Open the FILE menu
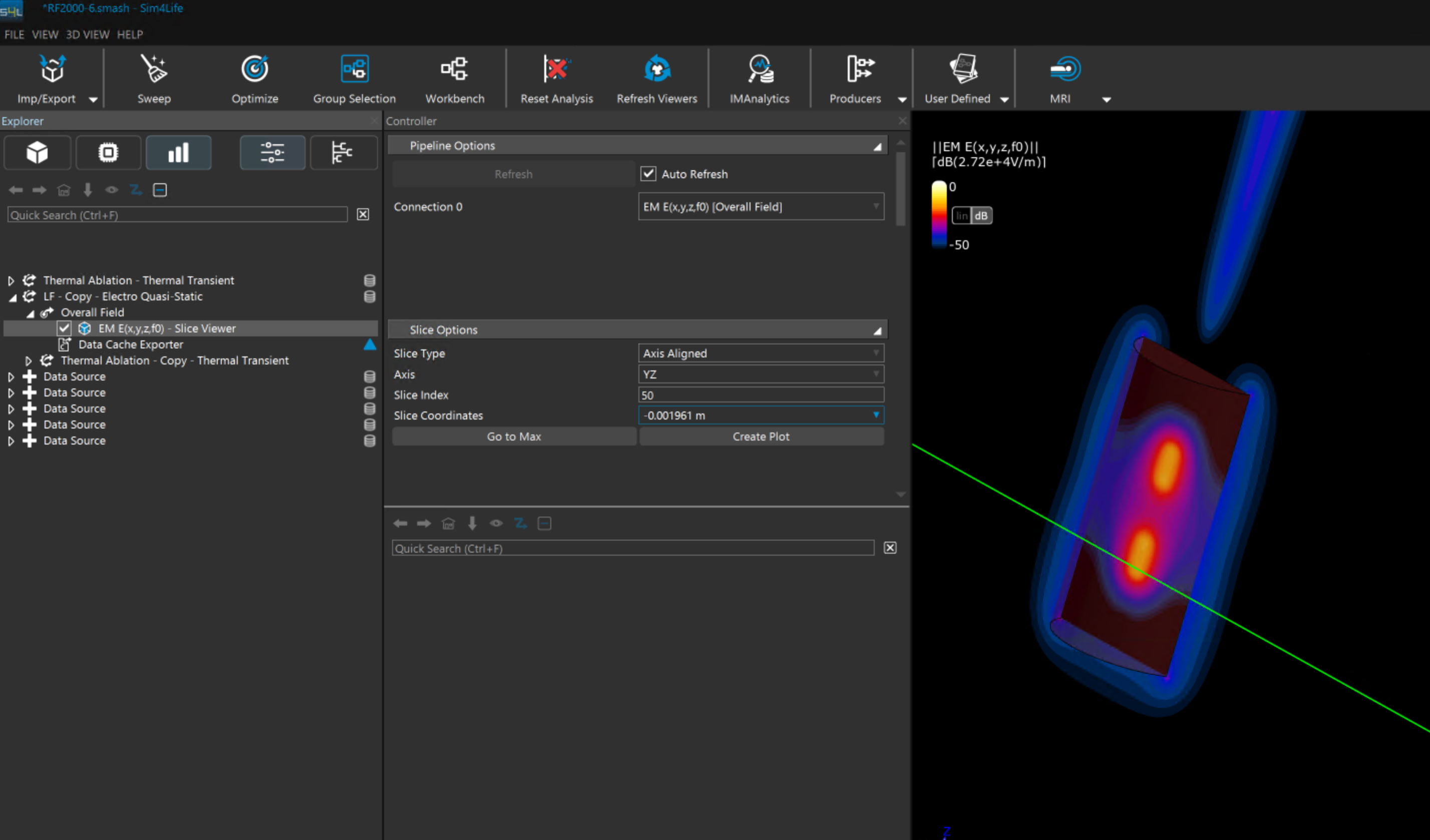1430x840 pixels. pyautogui.click(x=14, y=35)
